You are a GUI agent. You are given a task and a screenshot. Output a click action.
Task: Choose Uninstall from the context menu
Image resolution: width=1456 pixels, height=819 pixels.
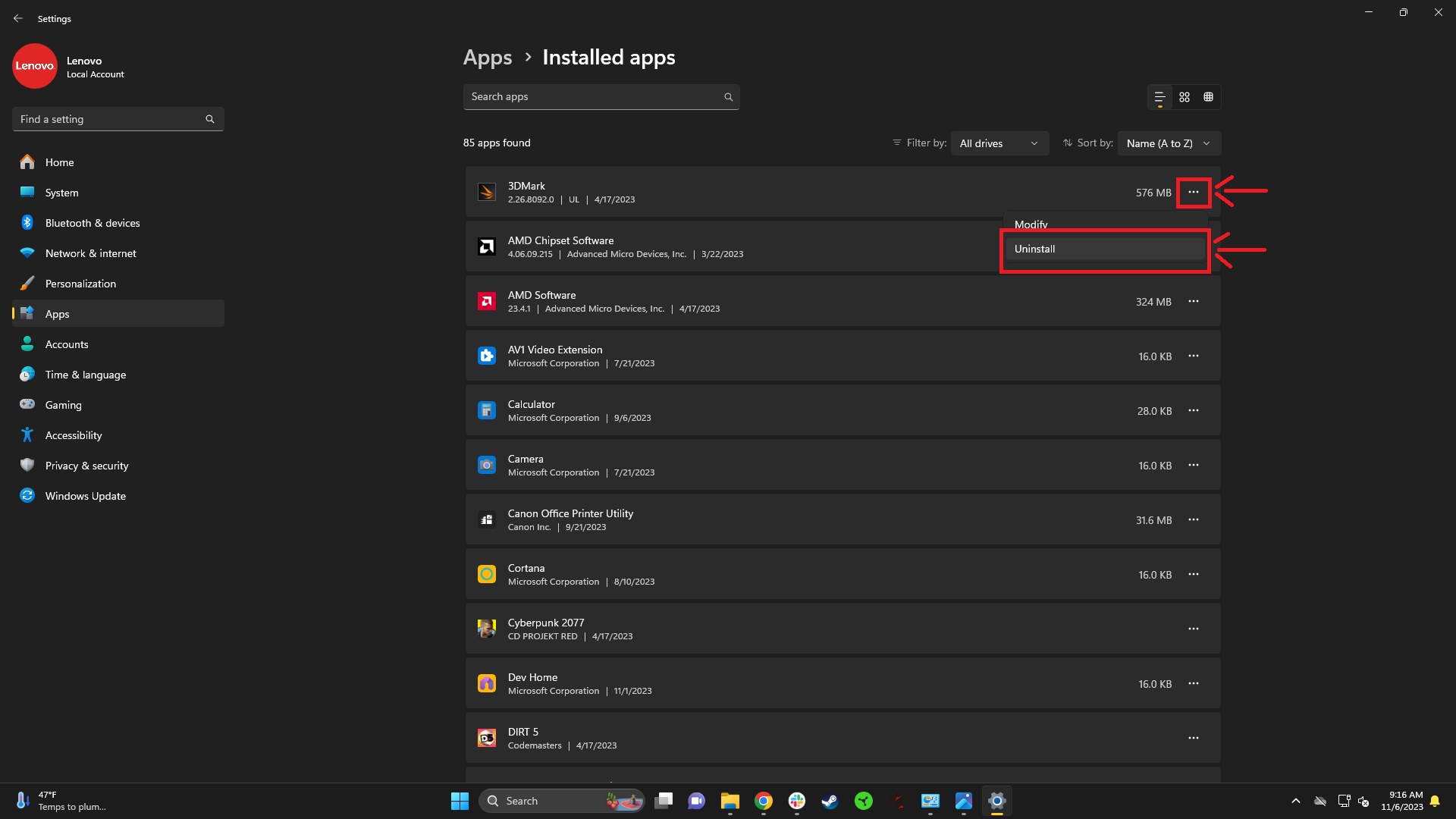point(1105,249)
